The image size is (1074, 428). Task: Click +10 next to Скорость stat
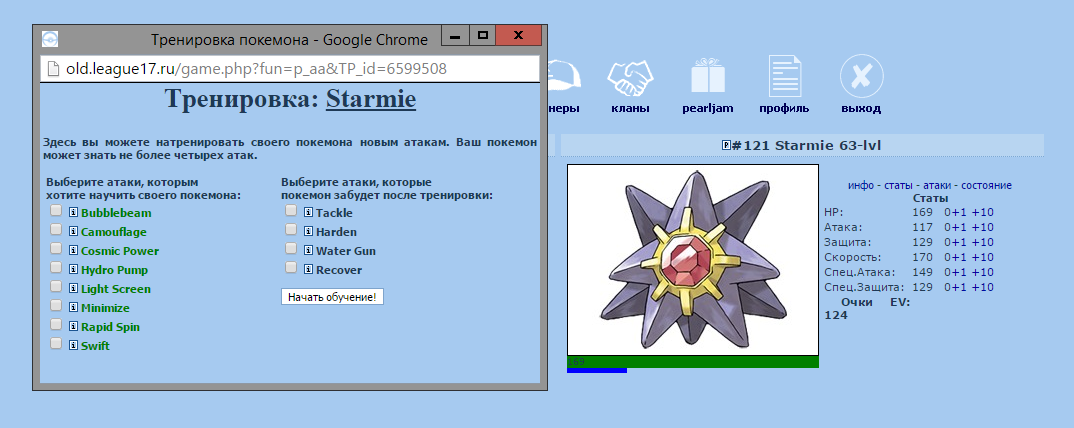coord(982,257)
